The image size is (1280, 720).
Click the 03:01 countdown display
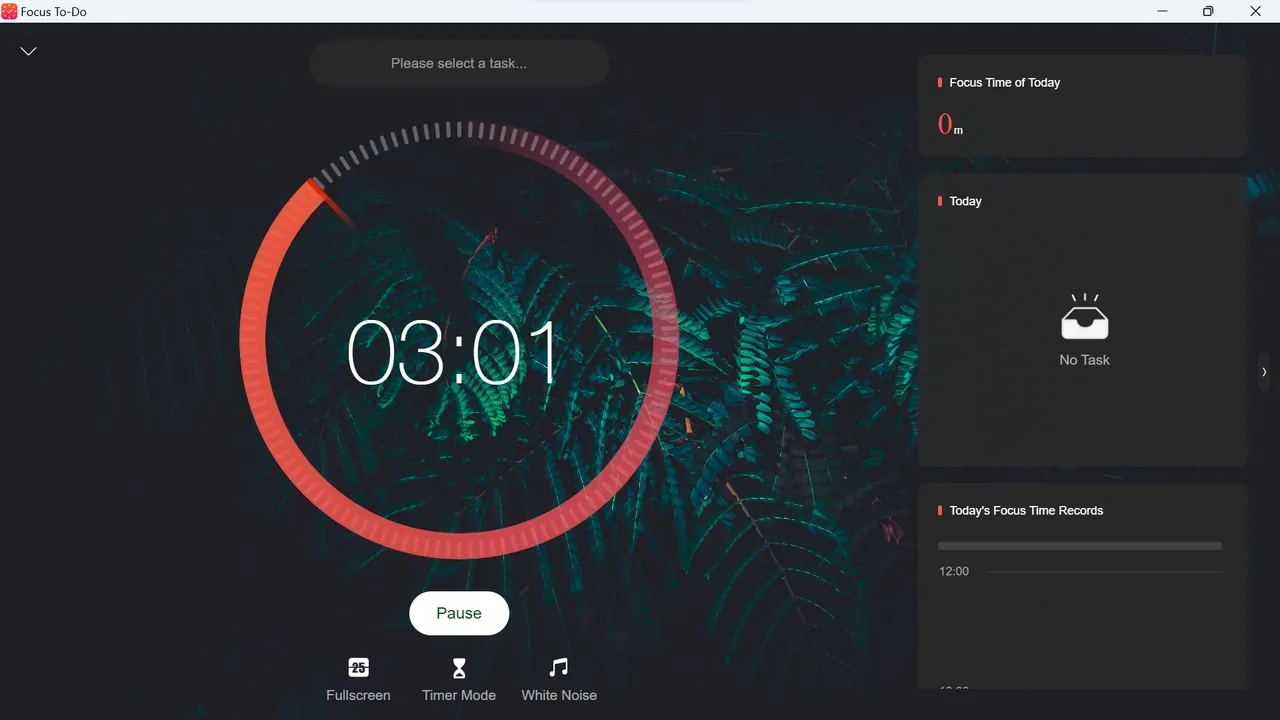point(453,352)
